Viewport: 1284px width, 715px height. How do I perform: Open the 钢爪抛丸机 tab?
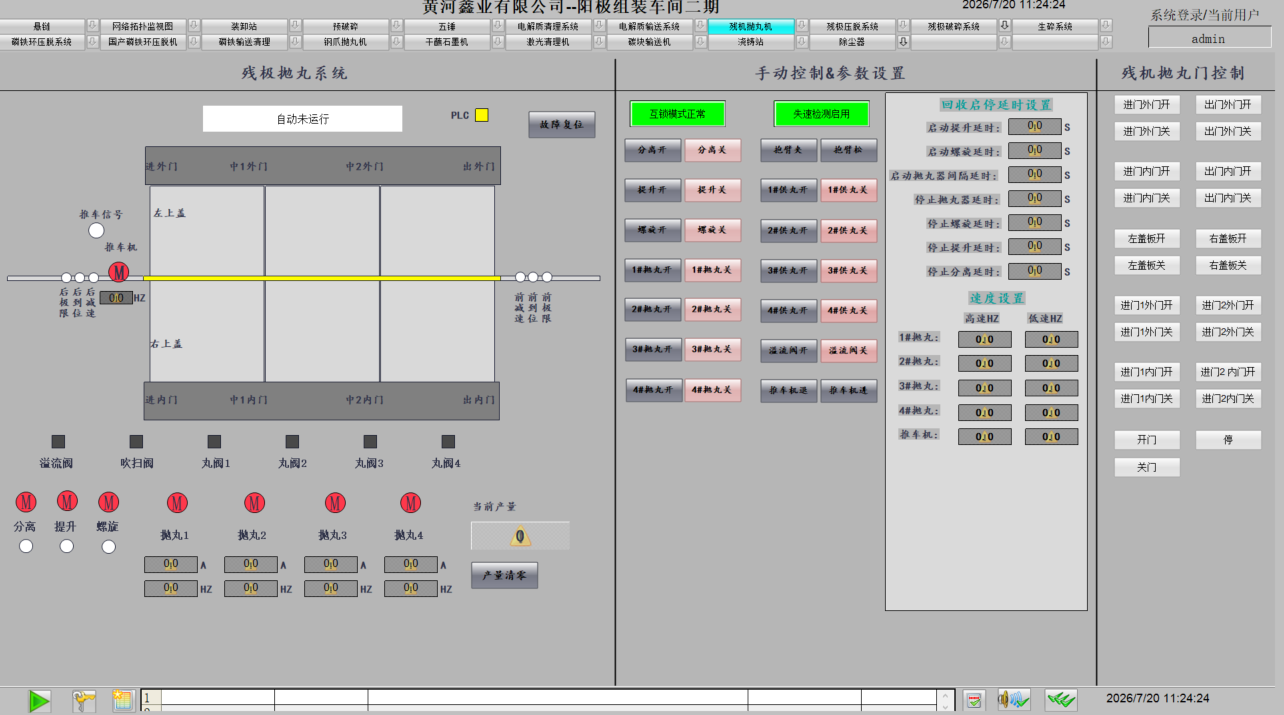coord(345,42)
